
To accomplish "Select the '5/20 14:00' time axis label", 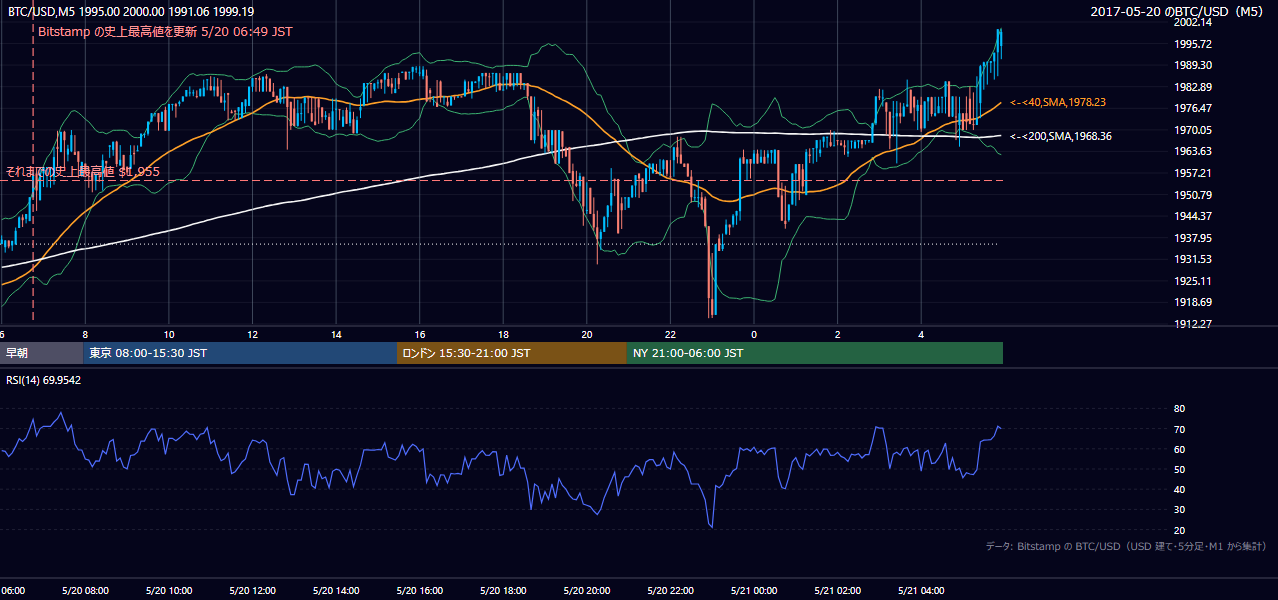I will click(x=335, y=590).
